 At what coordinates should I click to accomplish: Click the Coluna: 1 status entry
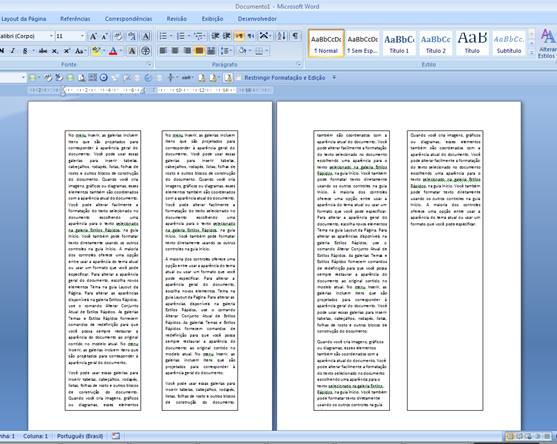coord(35,436)
